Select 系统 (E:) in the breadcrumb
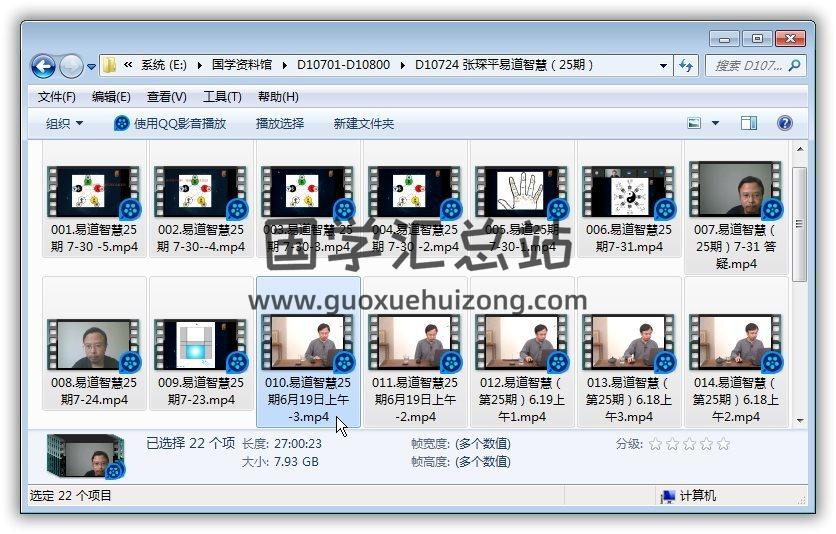 click(x=164, y=65)
